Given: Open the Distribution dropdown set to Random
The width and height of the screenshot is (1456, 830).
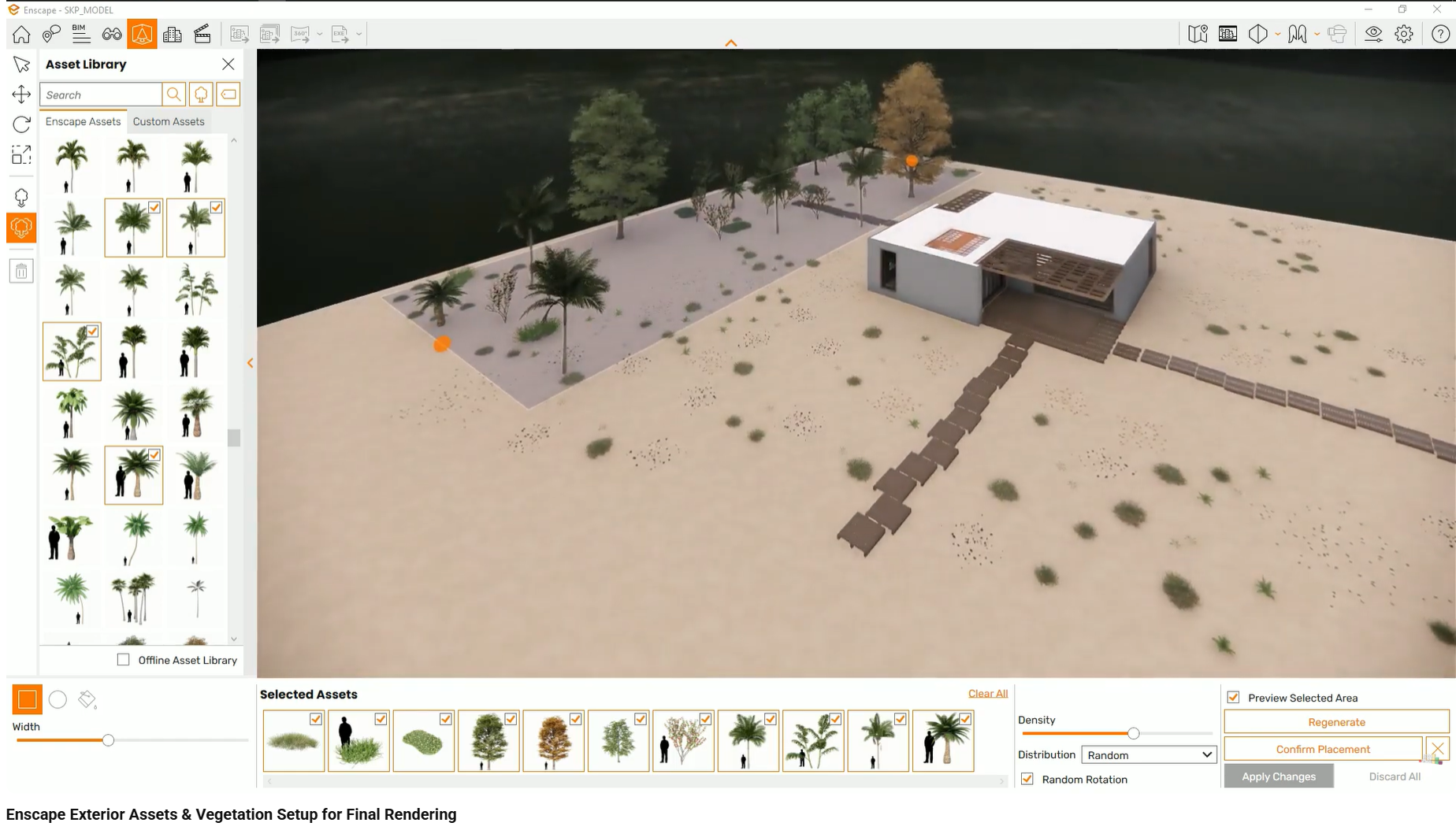Looking at the screenshot, I should [x=1148, y=754].
